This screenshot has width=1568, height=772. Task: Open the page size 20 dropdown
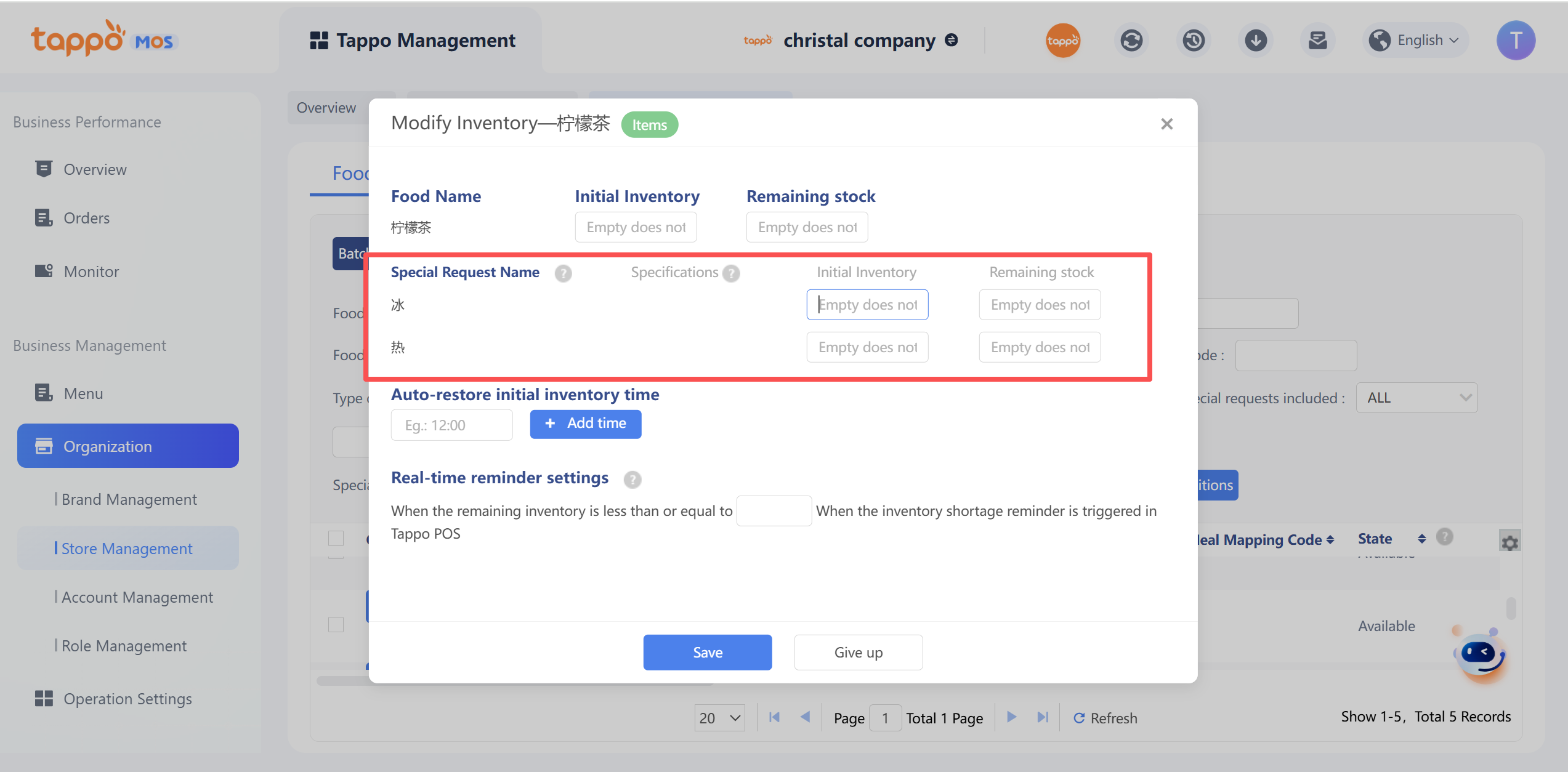719,718
